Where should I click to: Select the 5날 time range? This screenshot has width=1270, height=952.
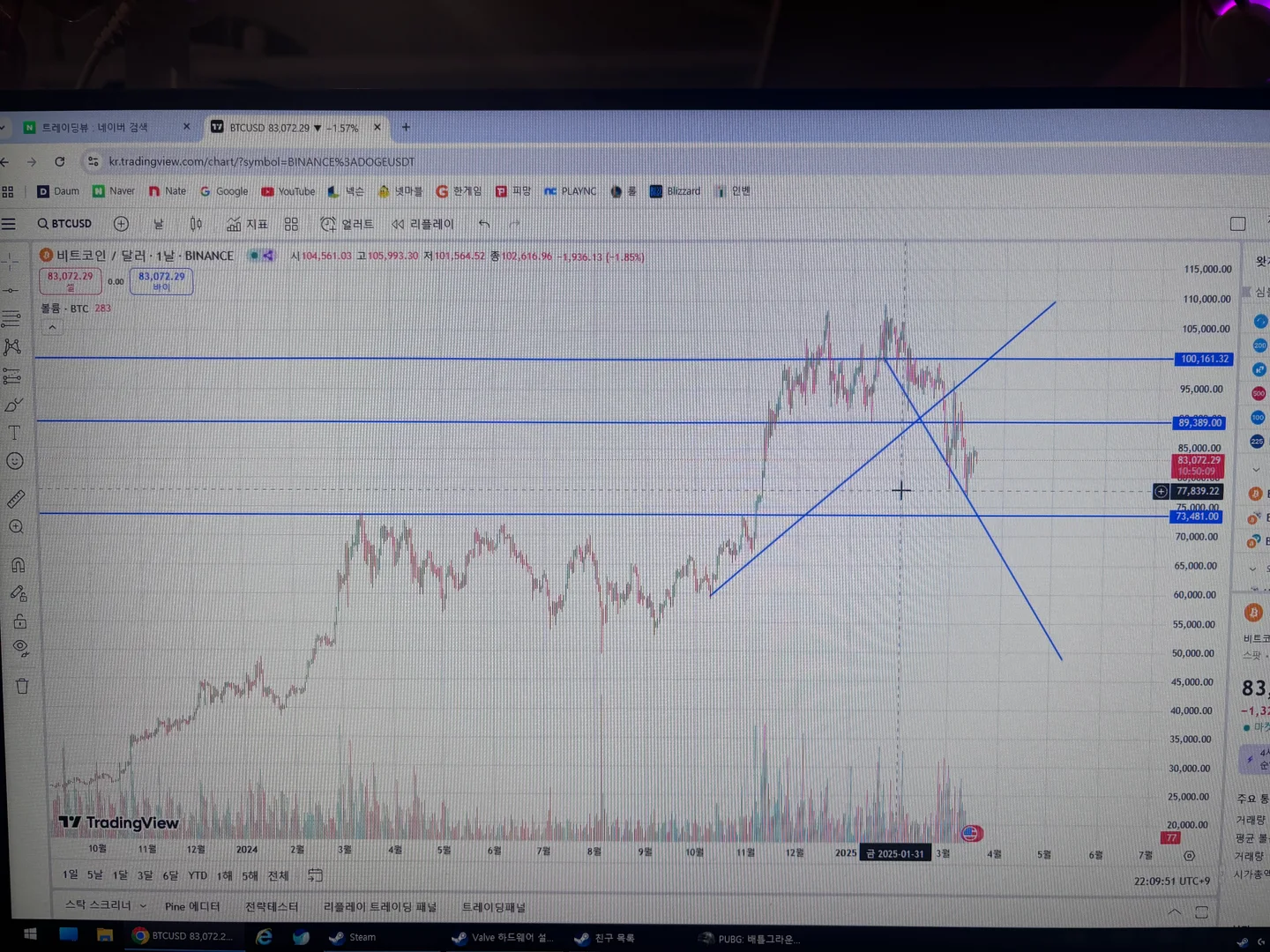coord(94,874)
